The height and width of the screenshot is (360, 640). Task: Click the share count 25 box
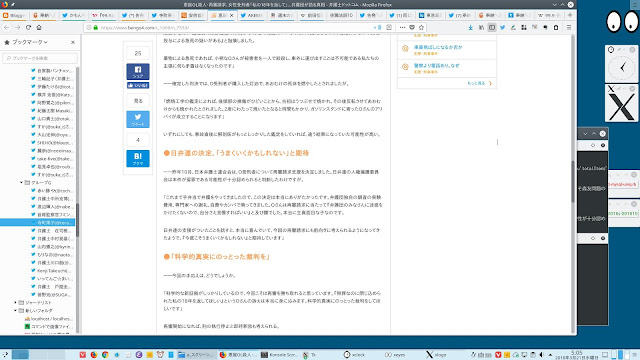(138, 53)
